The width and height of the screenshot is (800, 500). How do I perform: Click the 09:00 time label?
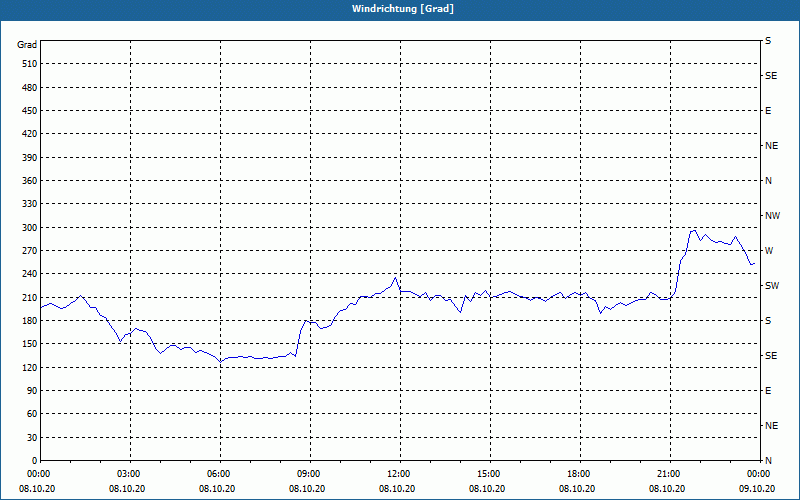[310, 474]
